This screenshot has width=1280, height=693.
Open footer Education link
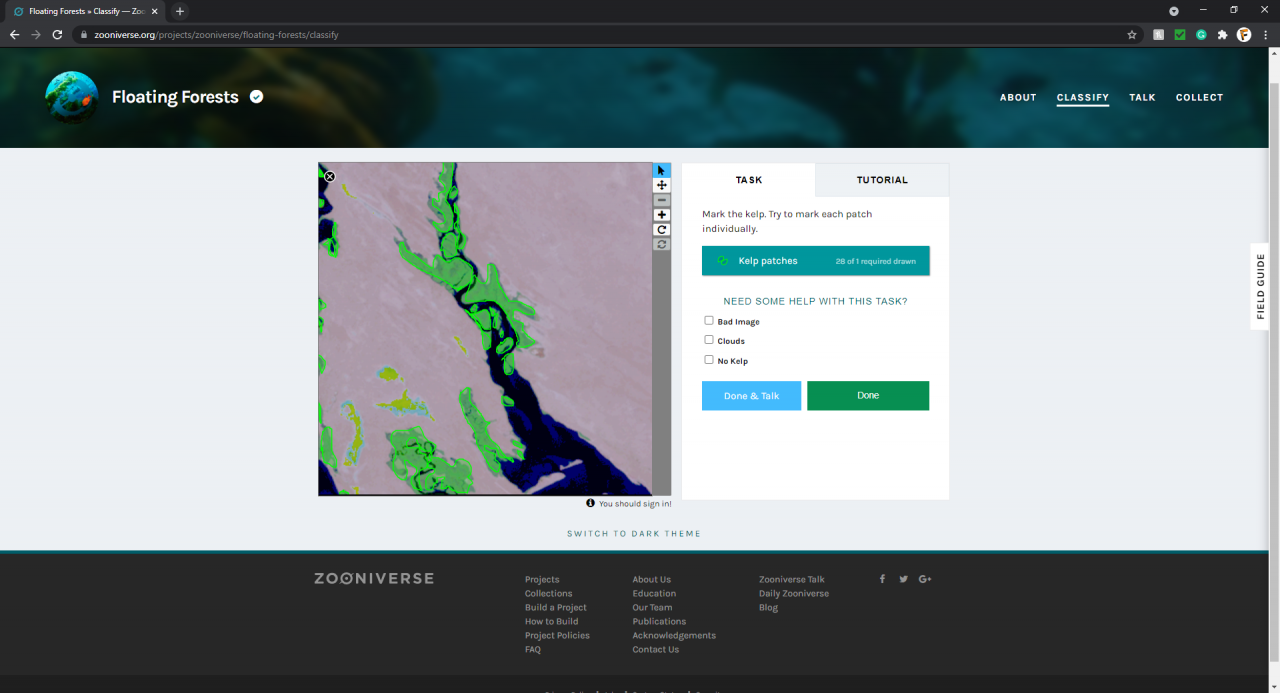click(654, 594)
